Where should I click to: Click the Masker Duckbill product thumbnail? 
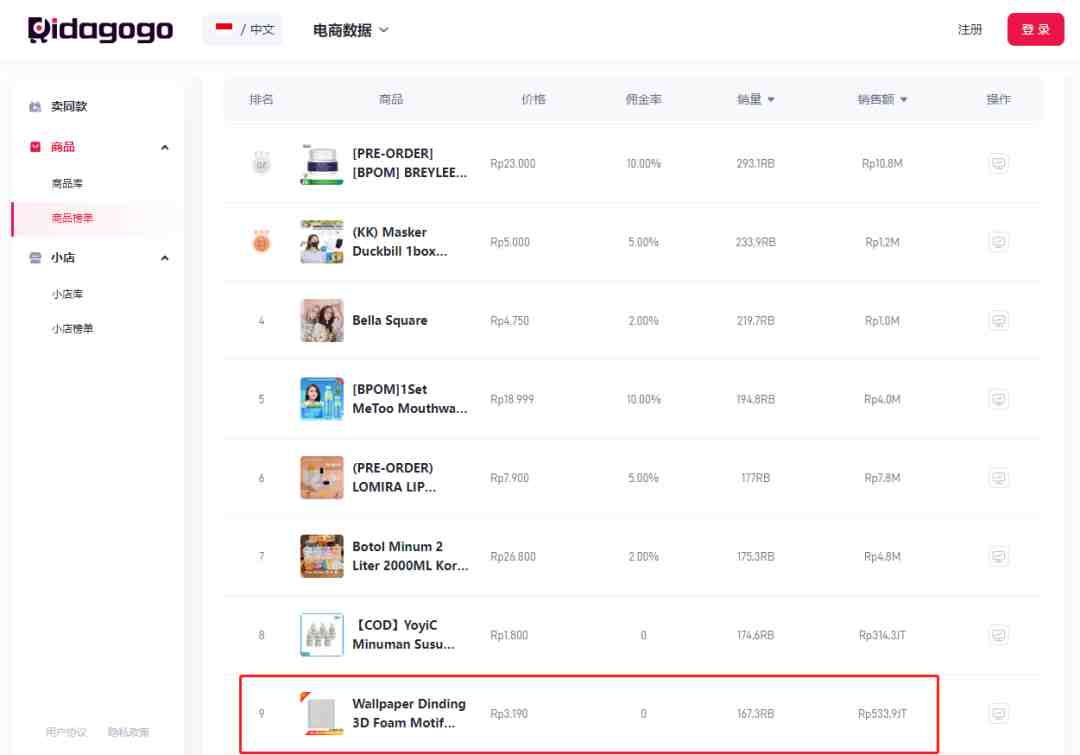click(x=322, y=242)
